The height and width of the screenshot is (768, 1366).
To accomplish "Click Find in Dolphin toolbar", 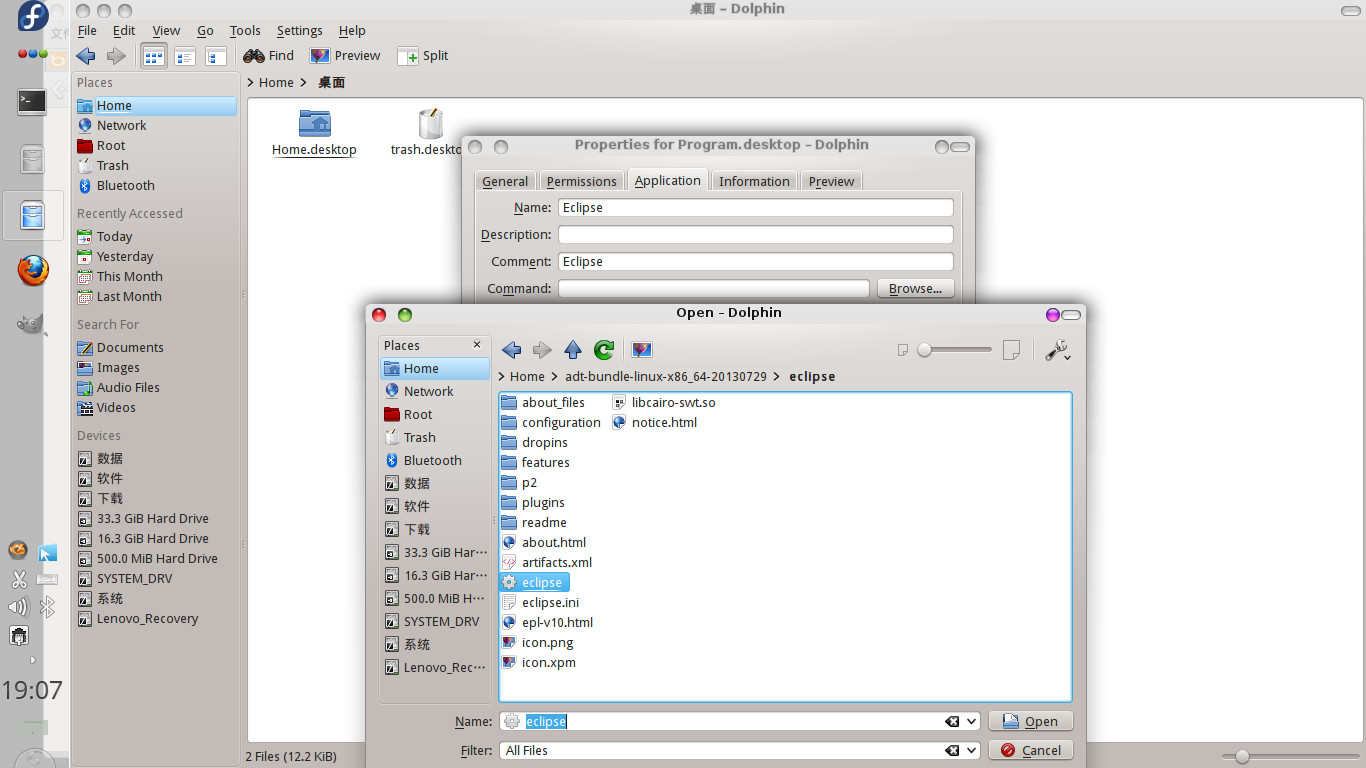I will click(x=268, y=56).
